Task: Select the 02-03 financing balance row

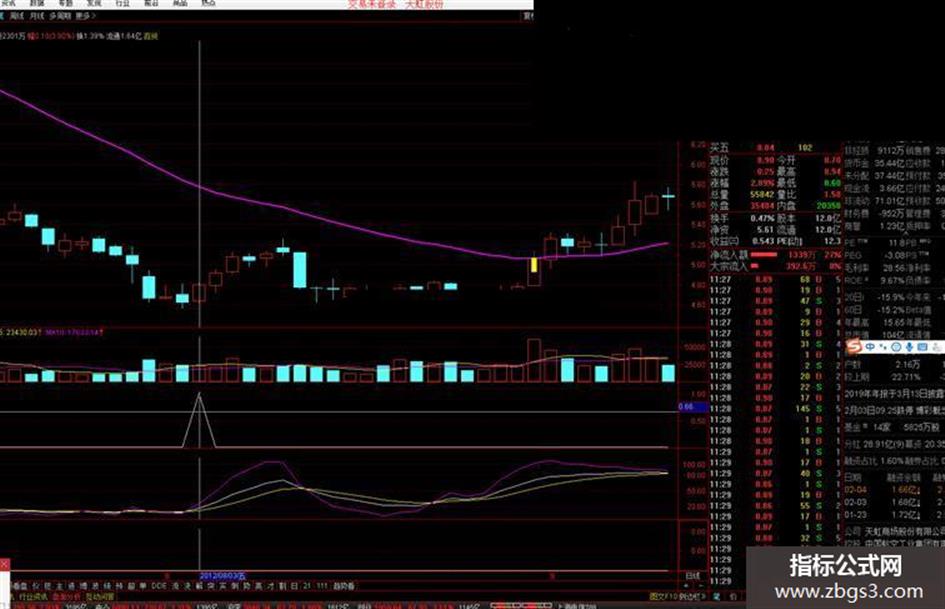Action: click(894, 502)
